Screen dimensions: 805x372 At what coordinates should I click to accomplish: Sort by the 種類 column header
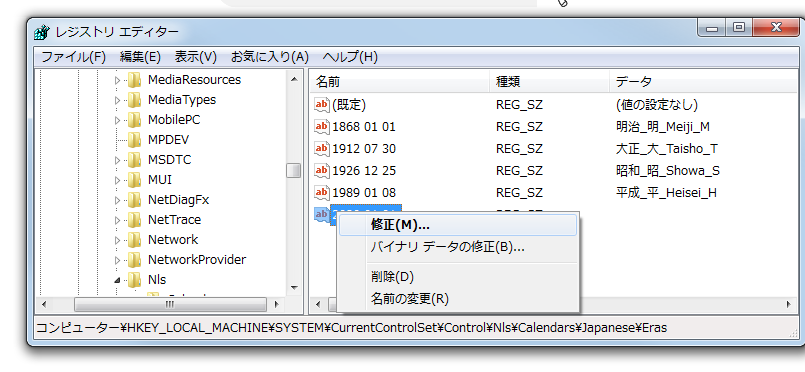(x=549, y=82)
